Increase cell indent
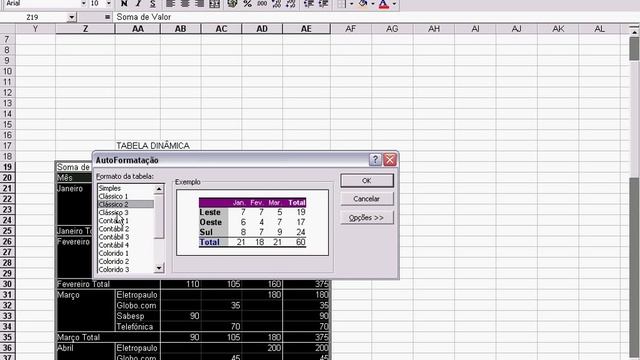Screen dimensions: 640x360 [323, 4]
